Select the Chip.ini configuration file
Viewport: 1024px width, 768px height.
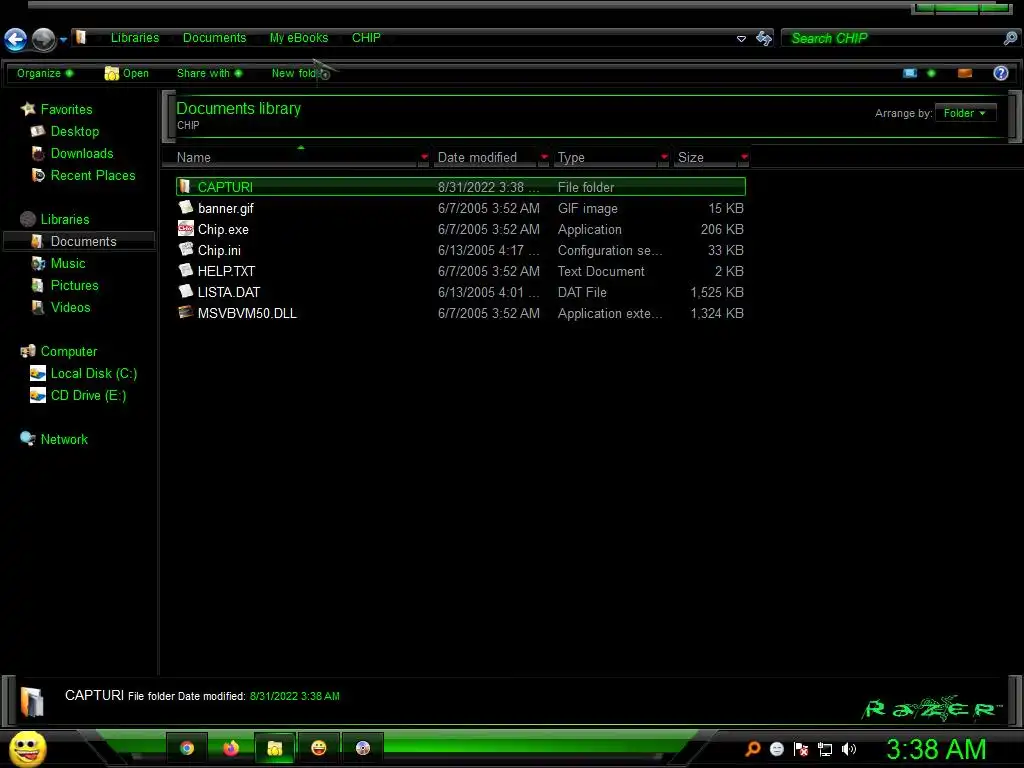pyautogui.click(x=460, y=250)
